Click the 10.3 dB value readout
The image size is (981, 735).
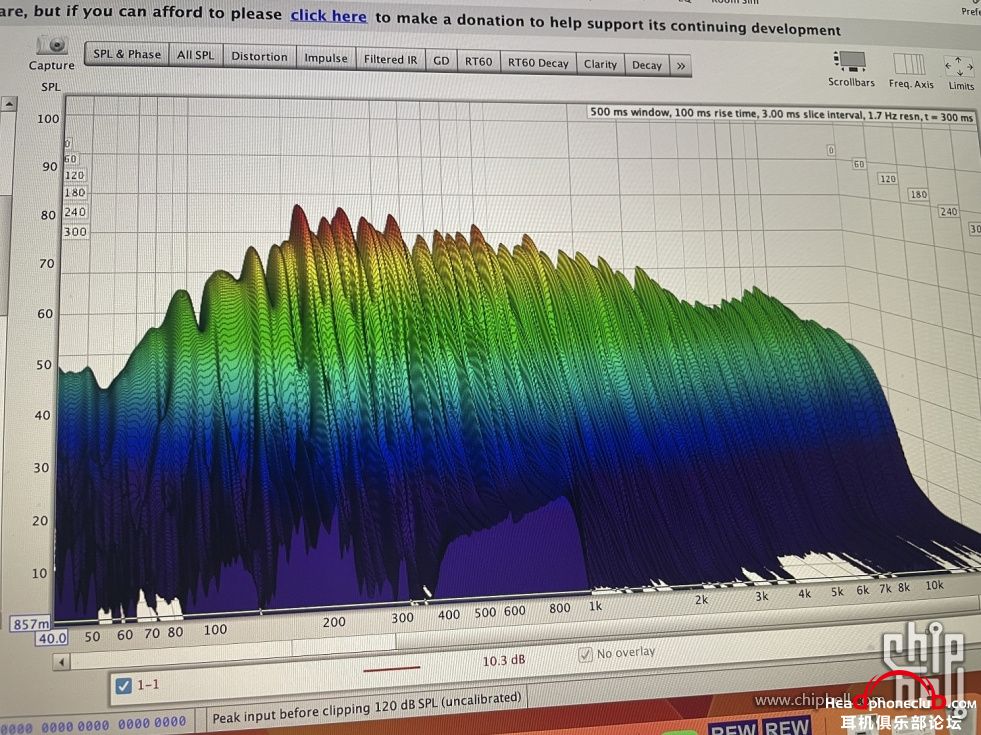pos(504,661)
